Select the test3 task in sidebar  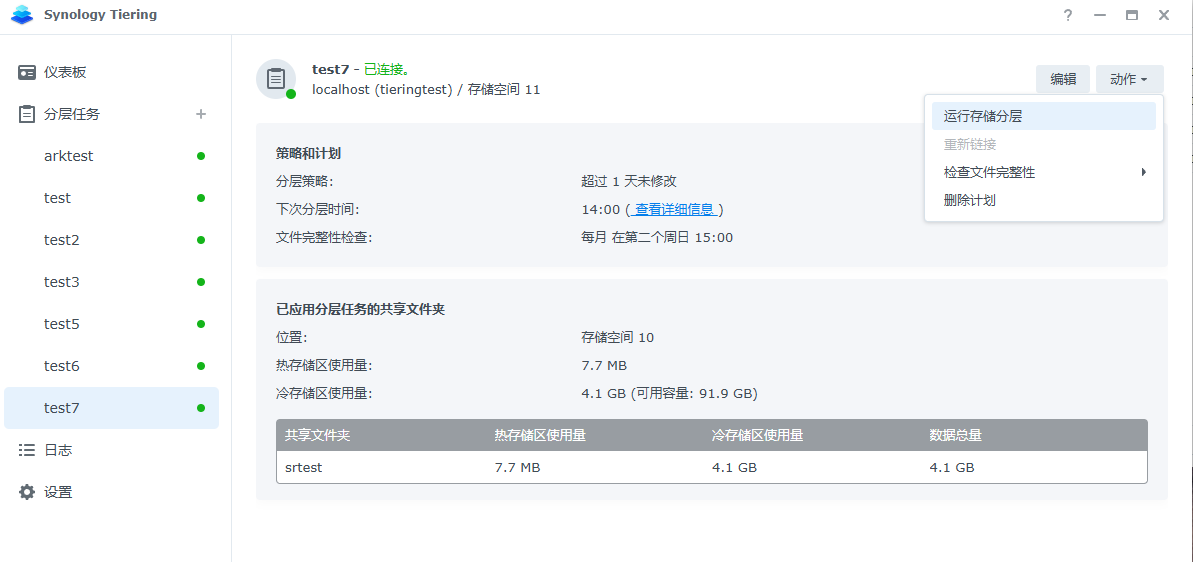(61, 282)
